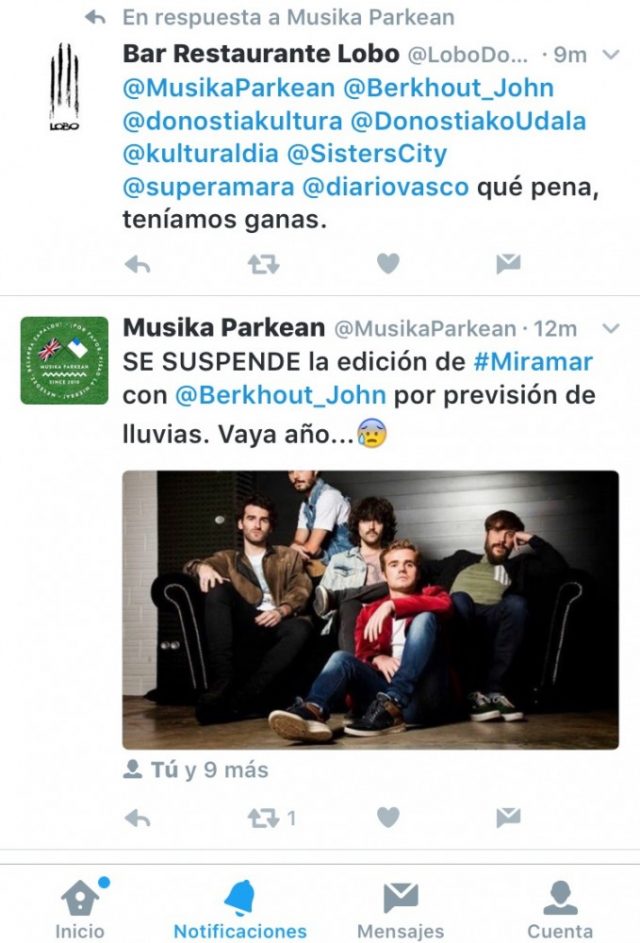Retweet the Bar Restaurante Lobo tweet
The width and height of the screenshot is (640, 943).
[x=263, y=264]
